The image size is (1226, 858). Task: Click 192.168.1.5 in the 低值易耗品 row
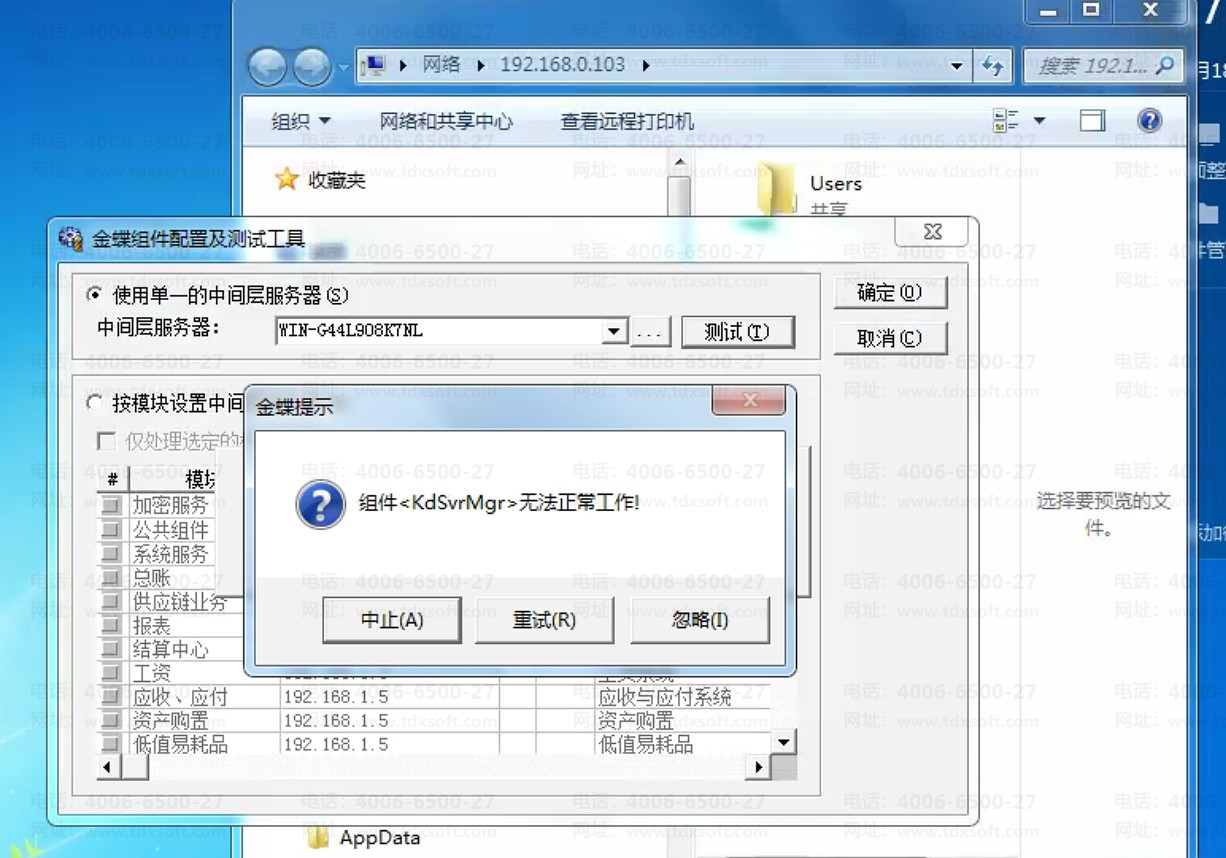coord(336,745)
